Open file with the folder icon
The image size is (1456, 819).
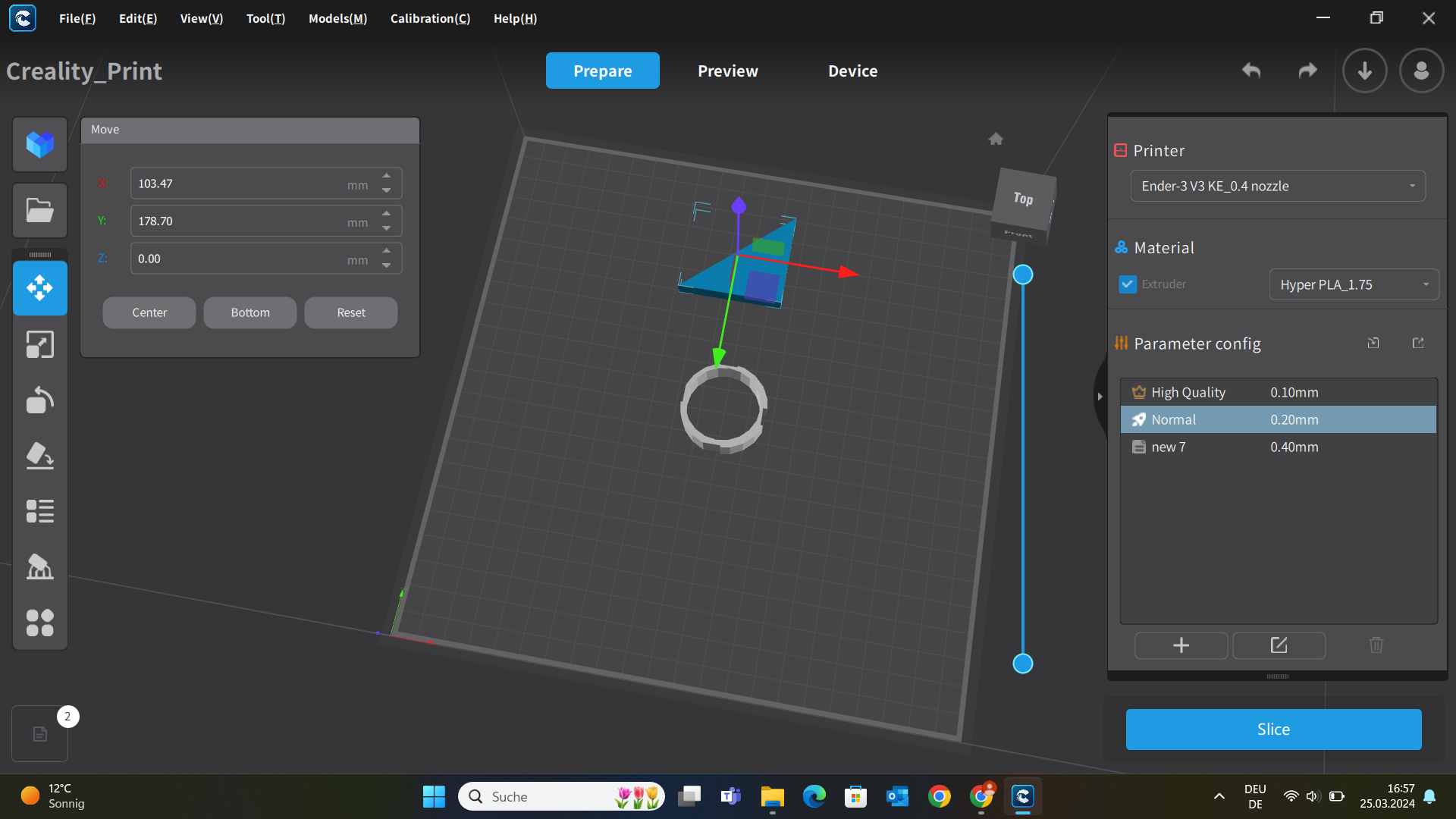40,210
